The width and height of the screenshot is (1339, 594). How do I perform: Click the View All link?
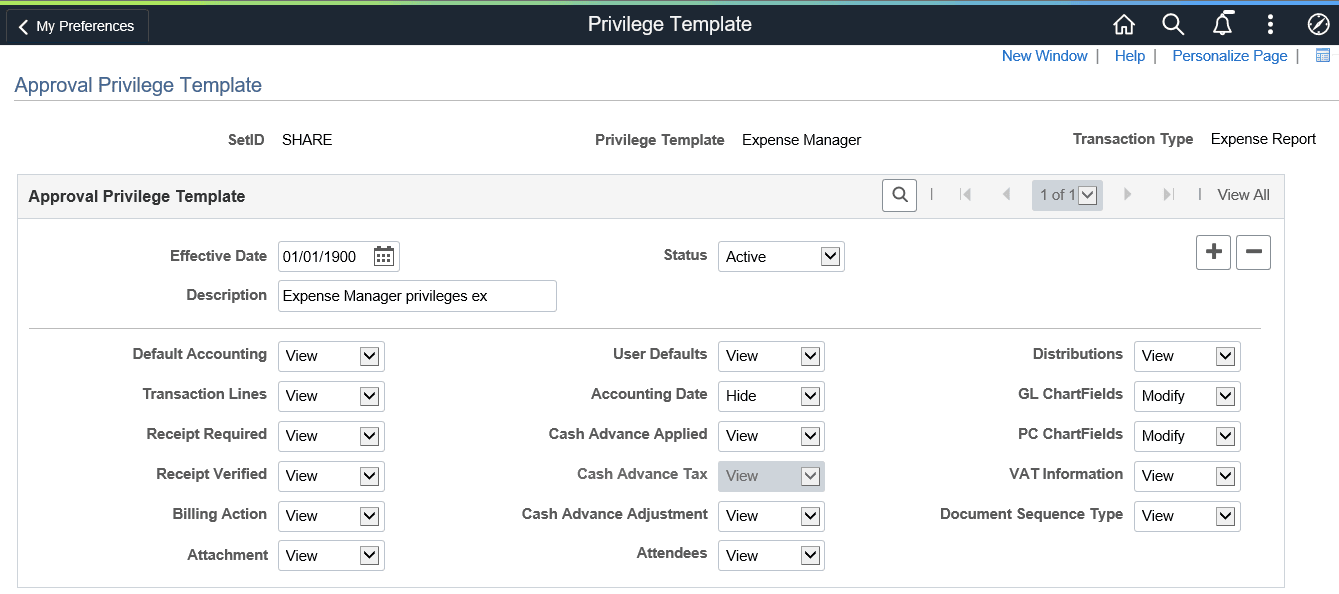(1243, 195)
